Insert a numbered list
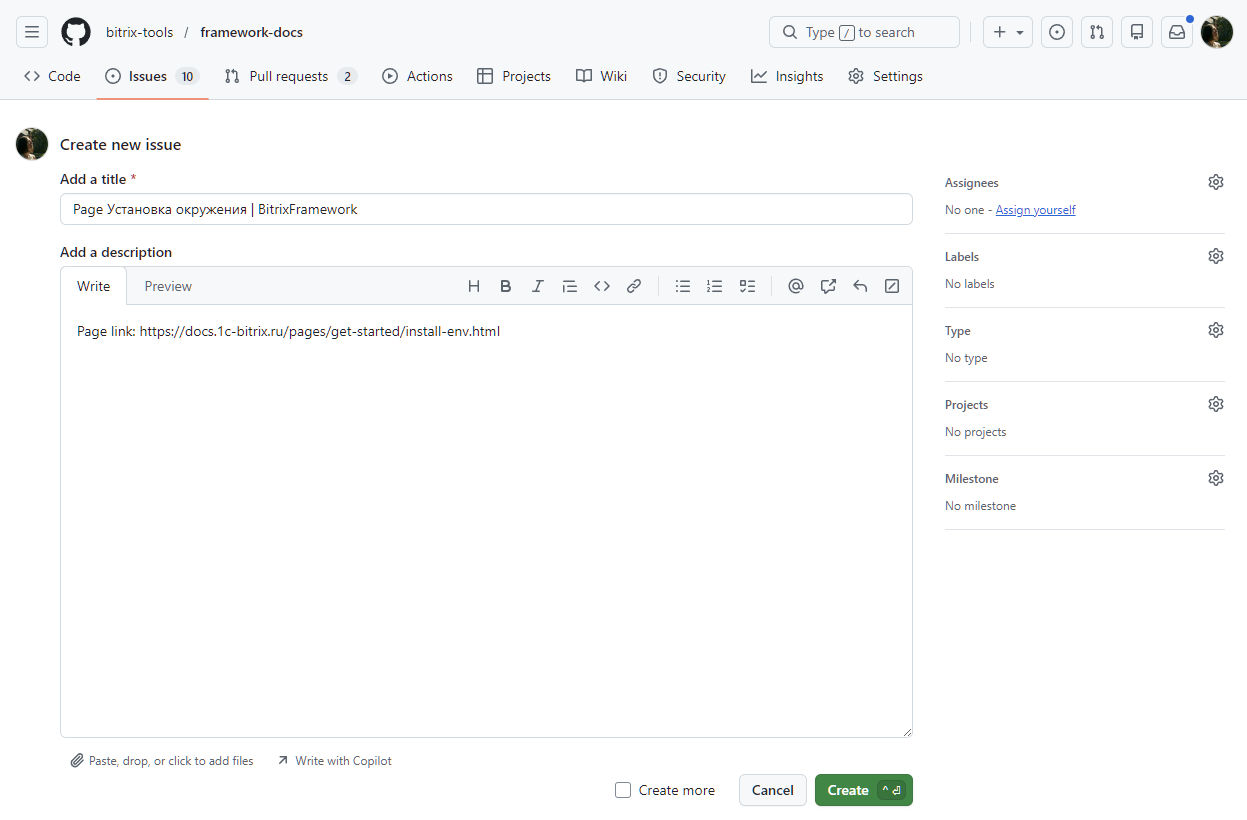 pyautogui.click(x=715, y=286)
